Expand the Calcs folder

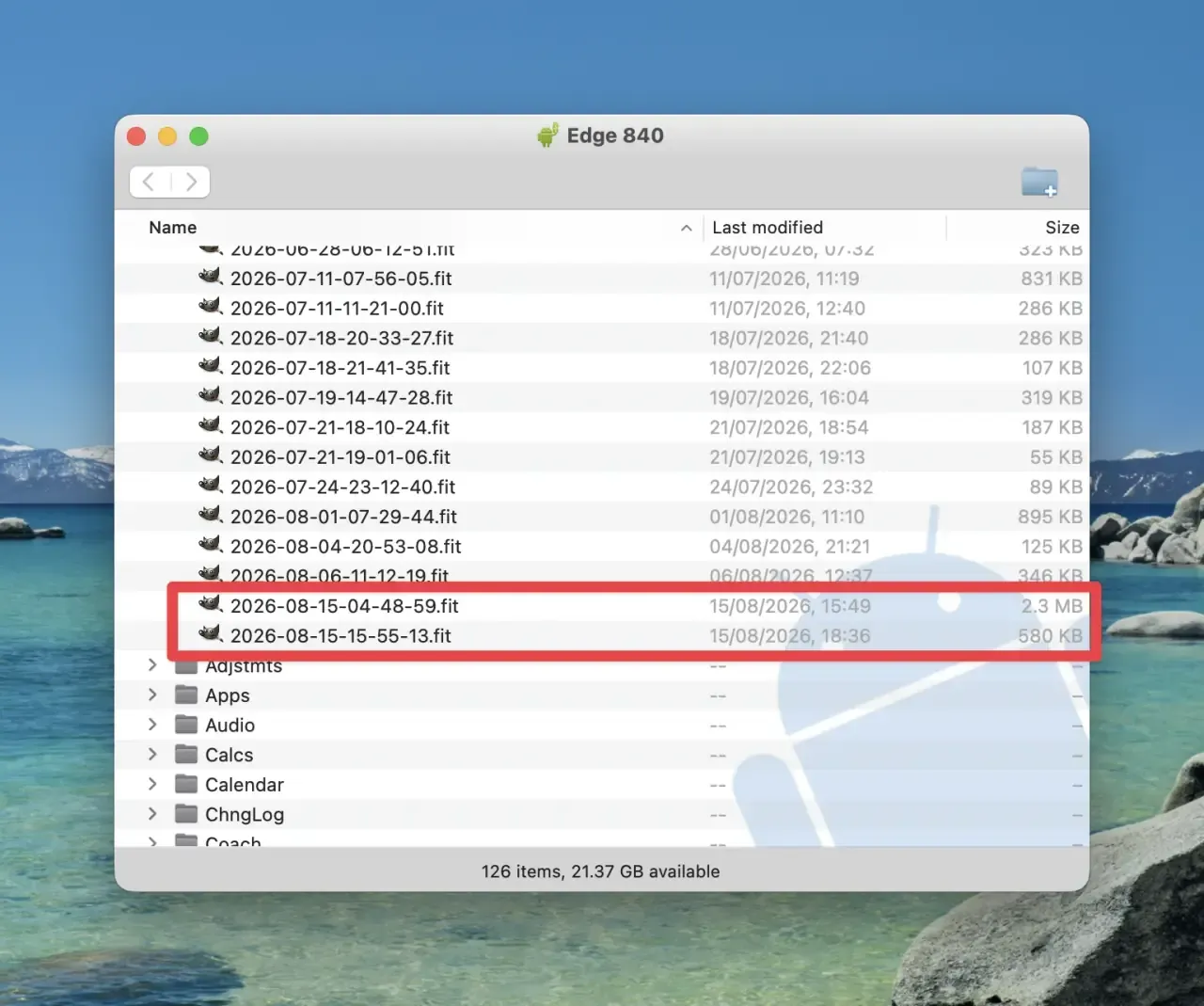coord(152,755)
